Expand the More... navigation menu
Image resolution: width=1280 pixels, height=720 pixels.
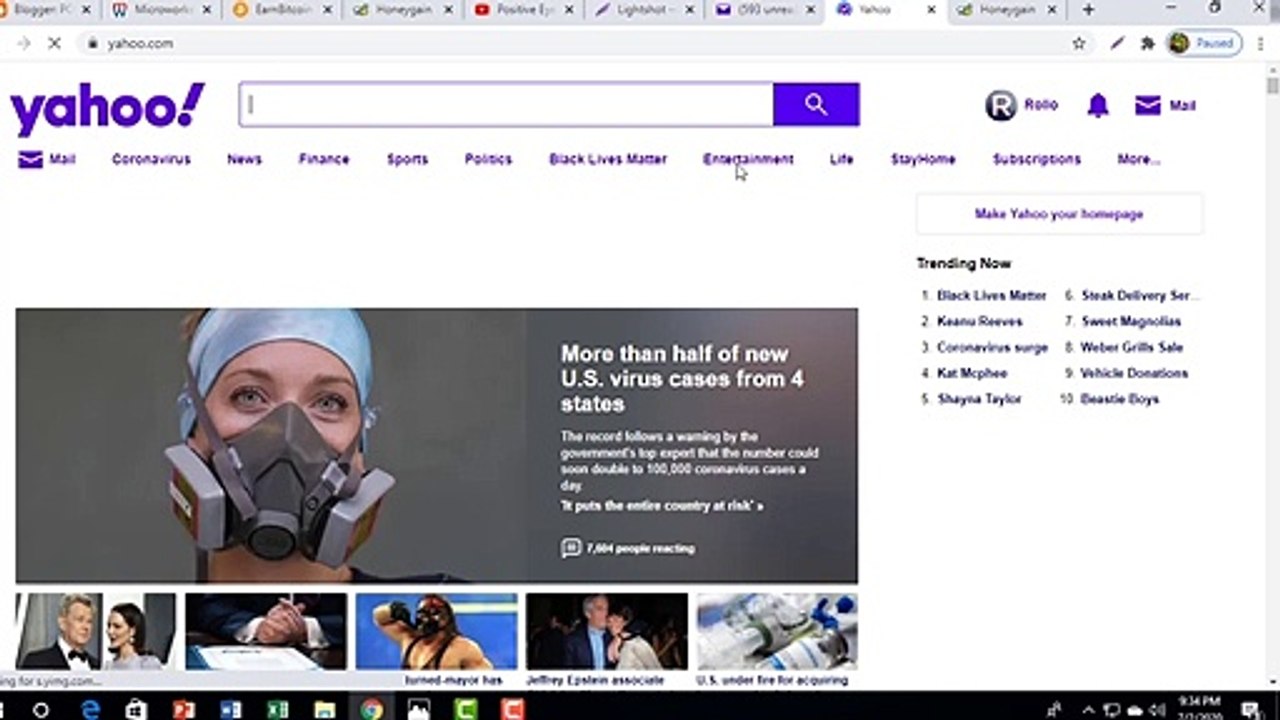tap(1139, 159)
